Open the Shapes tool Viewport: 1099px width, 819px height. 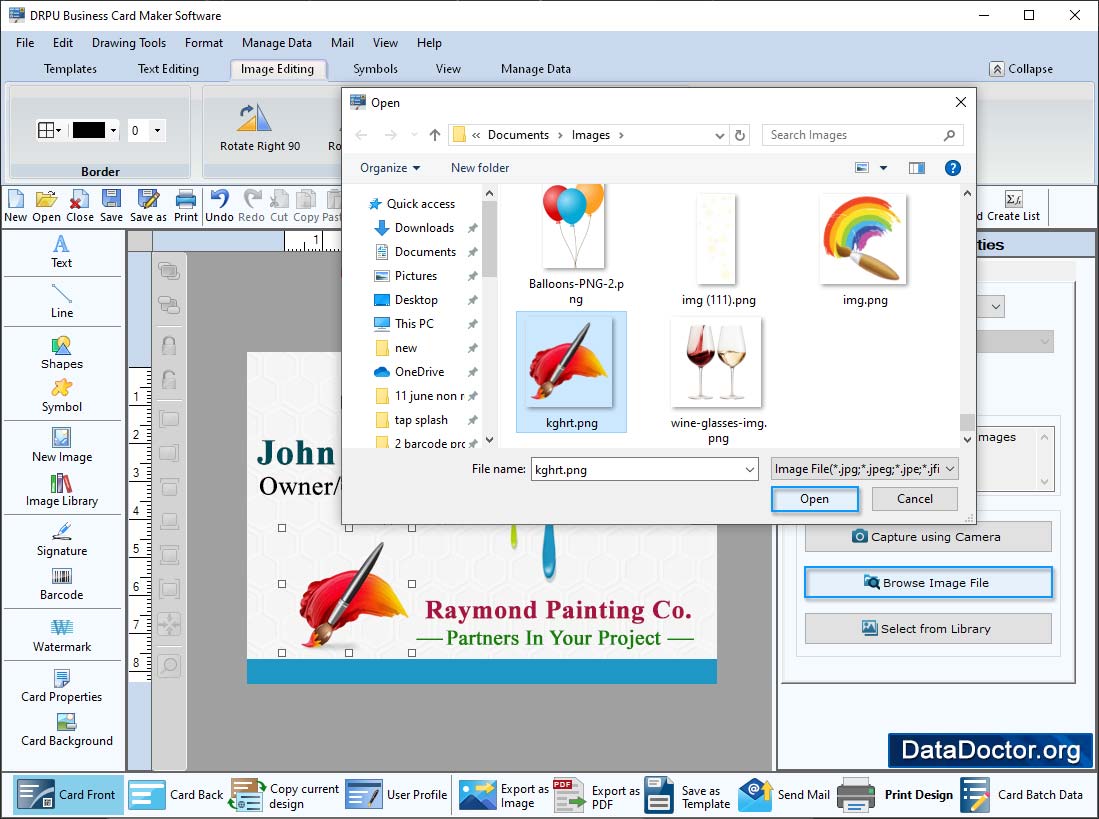click(62, 353)
